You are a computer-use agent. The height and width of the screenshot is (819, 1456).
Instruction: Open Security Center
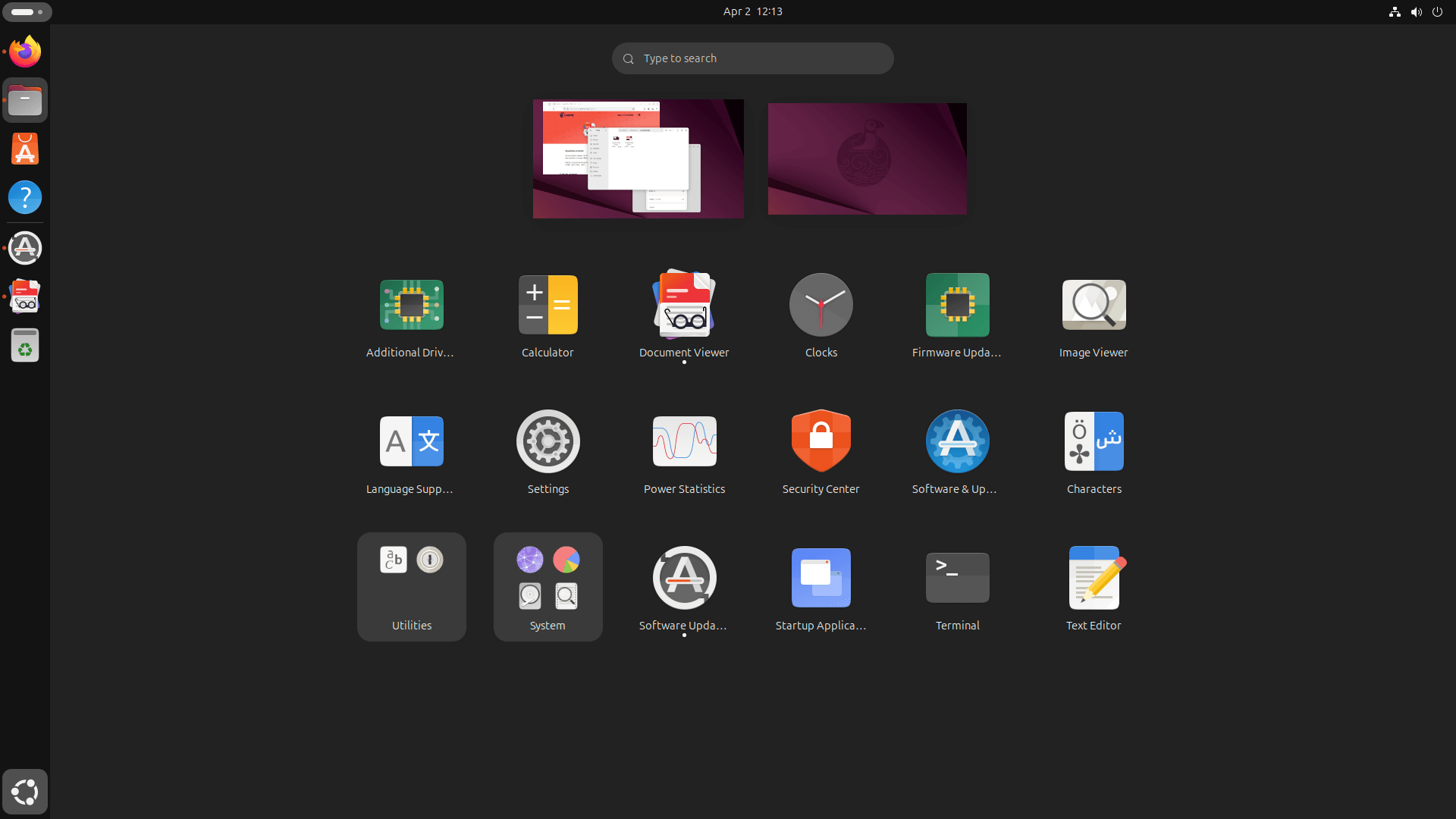point(821,441)
